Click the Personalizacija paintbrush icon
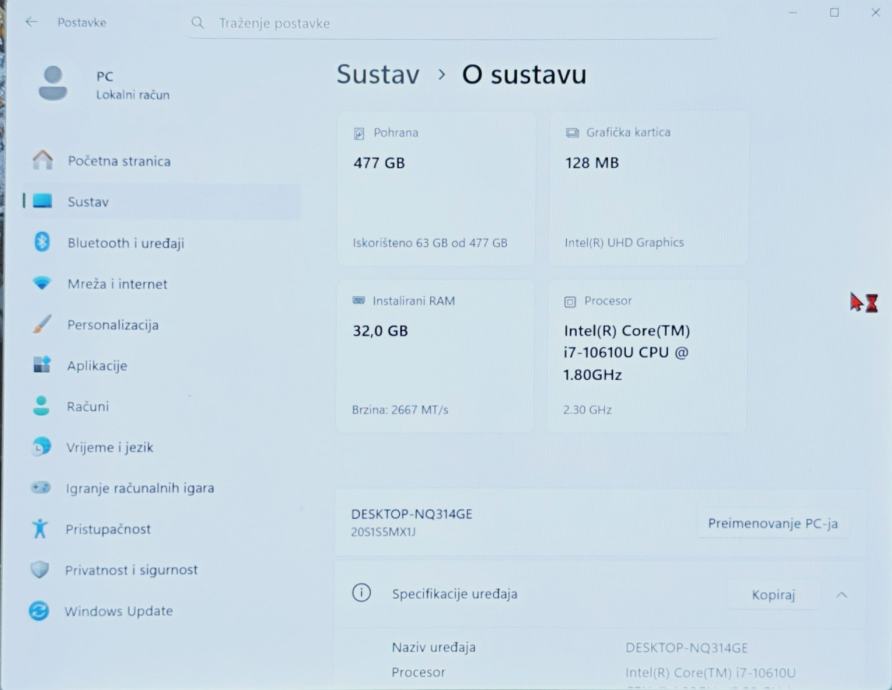Viewport: 892px width, 690px height. tap(42, 324)
